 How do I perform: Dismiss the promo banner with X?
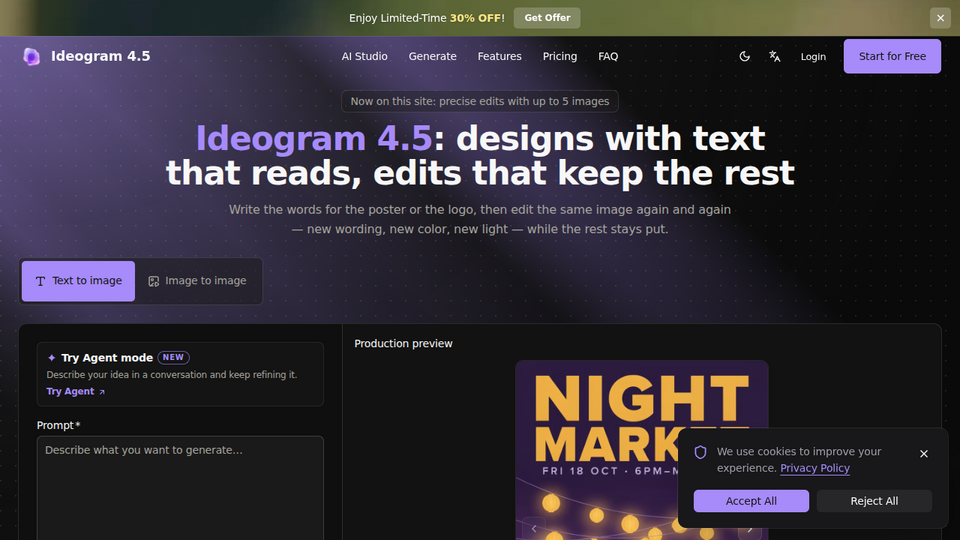pos(940,18)
